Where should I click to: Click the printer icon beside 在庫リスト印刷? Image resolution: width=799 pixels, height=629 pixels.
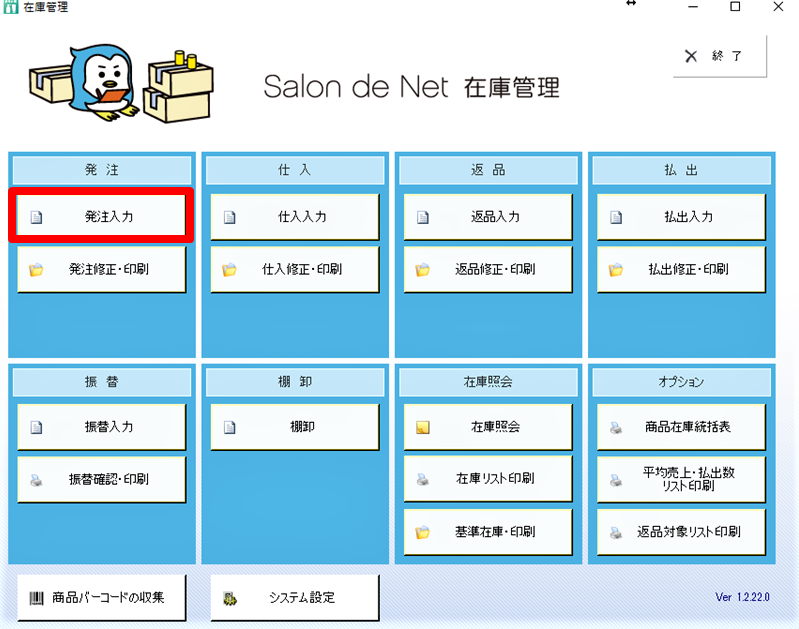422,479
